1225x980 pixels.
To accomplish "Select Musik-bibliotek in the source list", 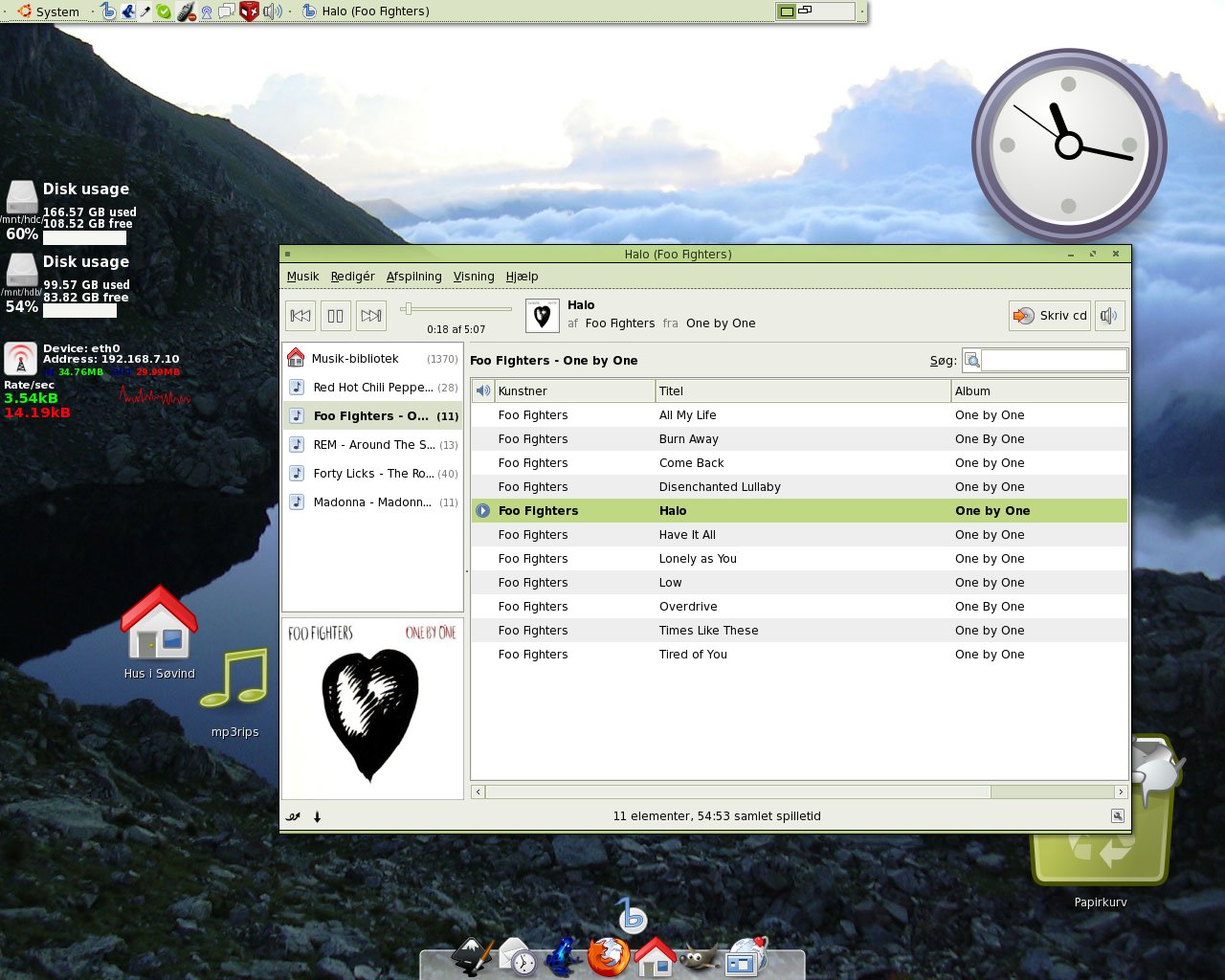I will 373,359.
